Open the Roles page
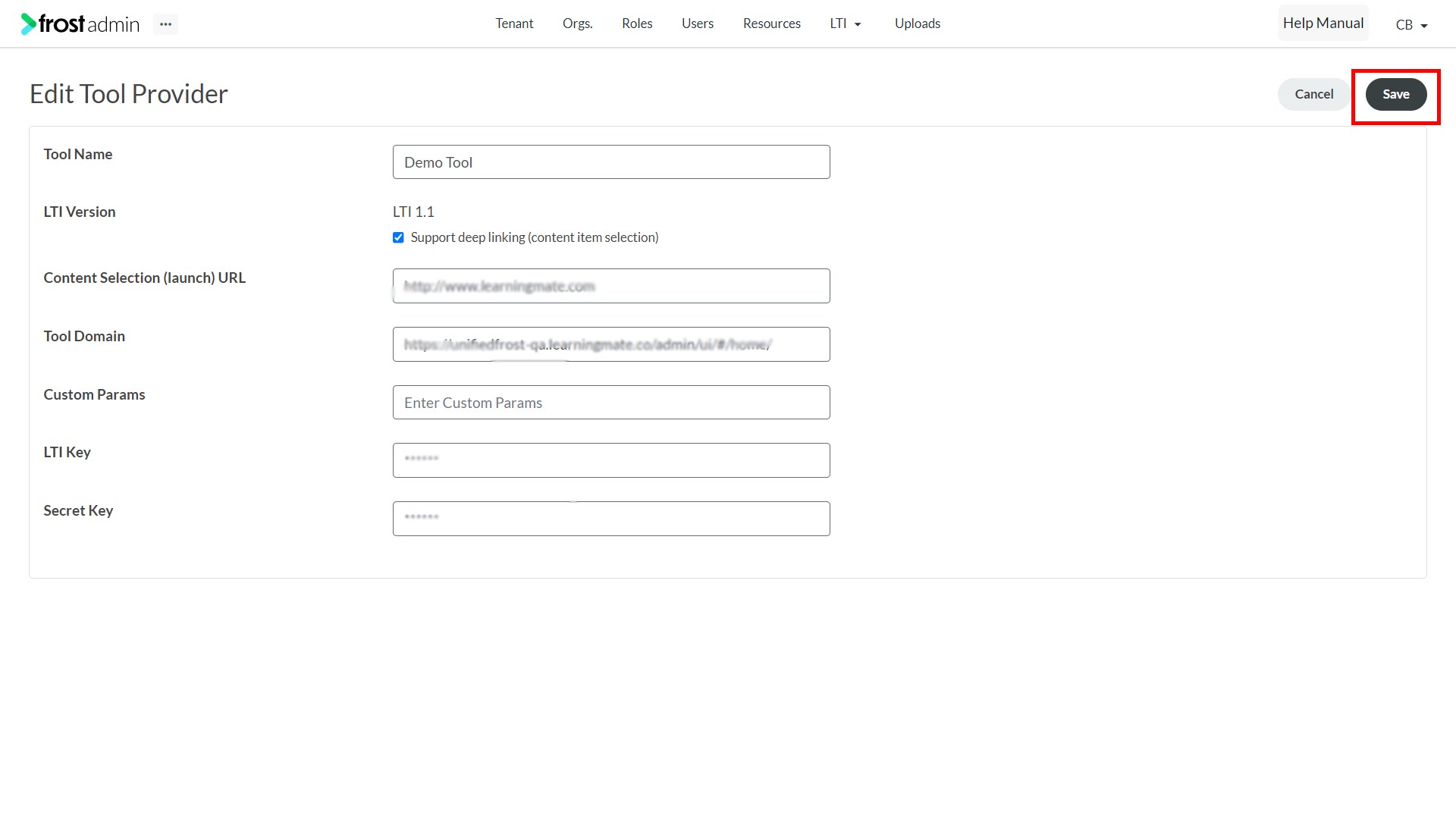 [x=637, y=24]
